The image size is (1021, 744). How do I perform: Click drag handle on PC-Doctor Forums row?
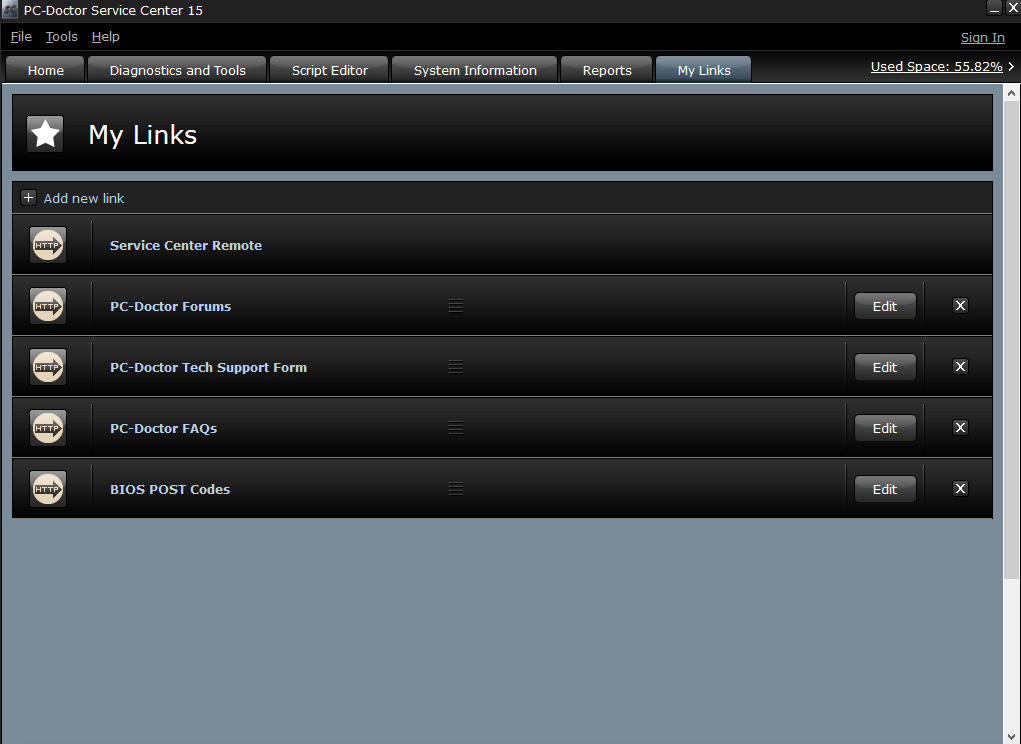click(456, 306)
